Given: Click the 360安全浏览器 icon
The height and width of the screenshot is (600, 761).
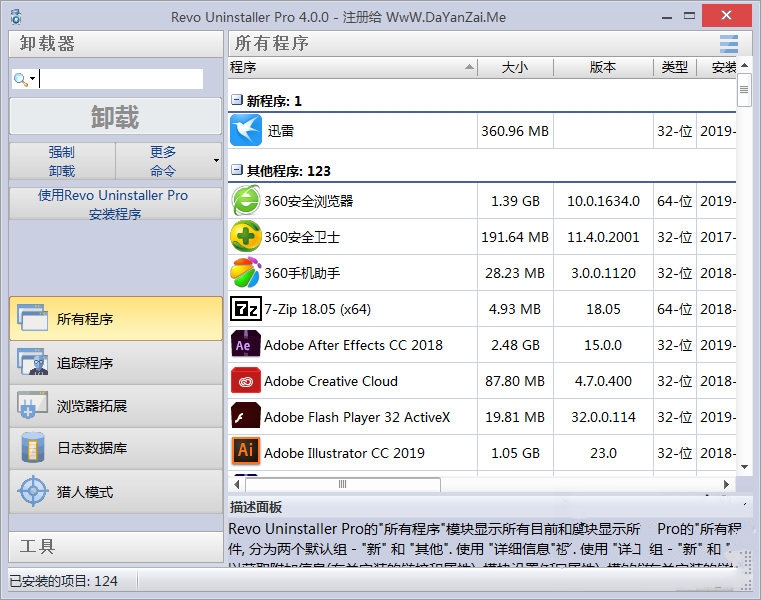Looking at the screenshot, I should coord(246,200).
